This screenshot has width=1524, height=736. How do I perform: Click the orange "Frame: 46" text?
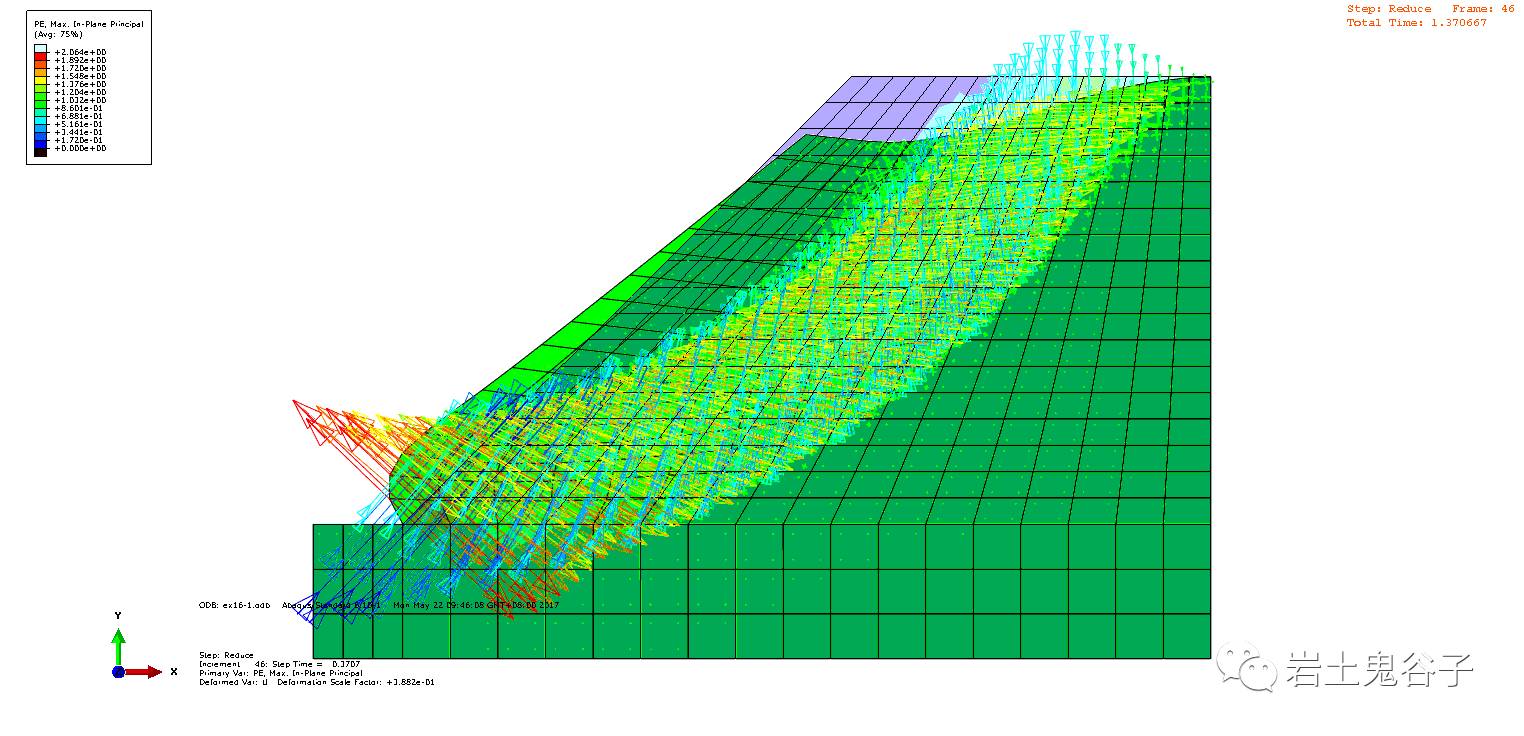click(1483, 9)
